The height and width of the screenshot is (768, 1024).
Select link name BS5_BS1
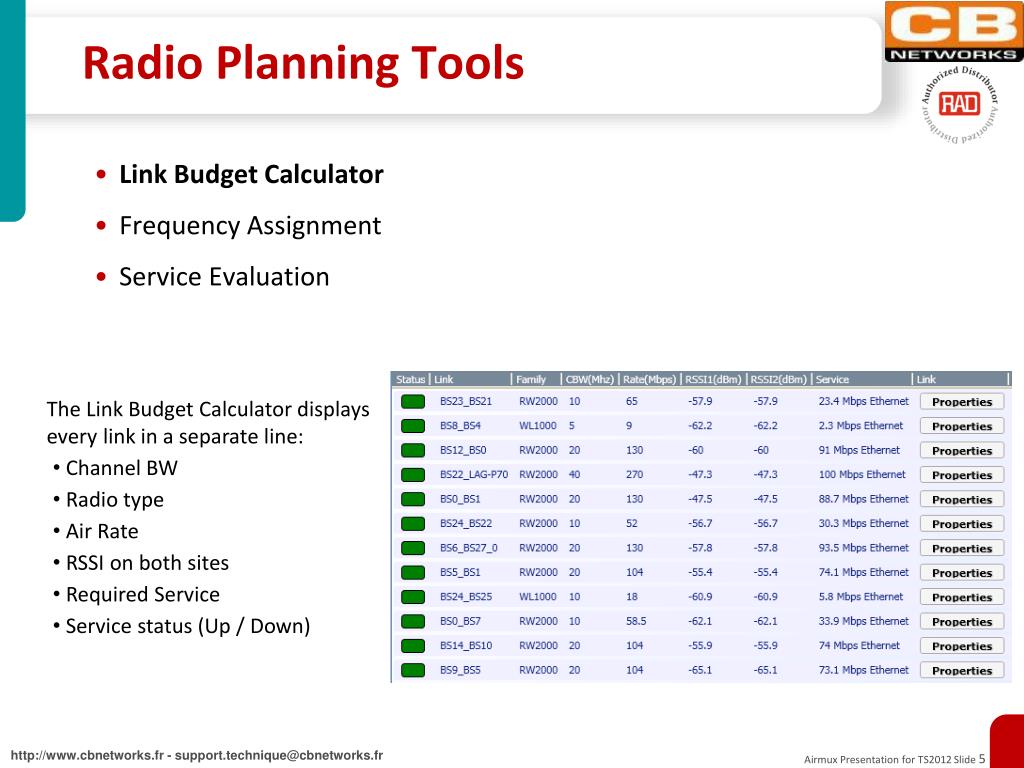[460, 572]
